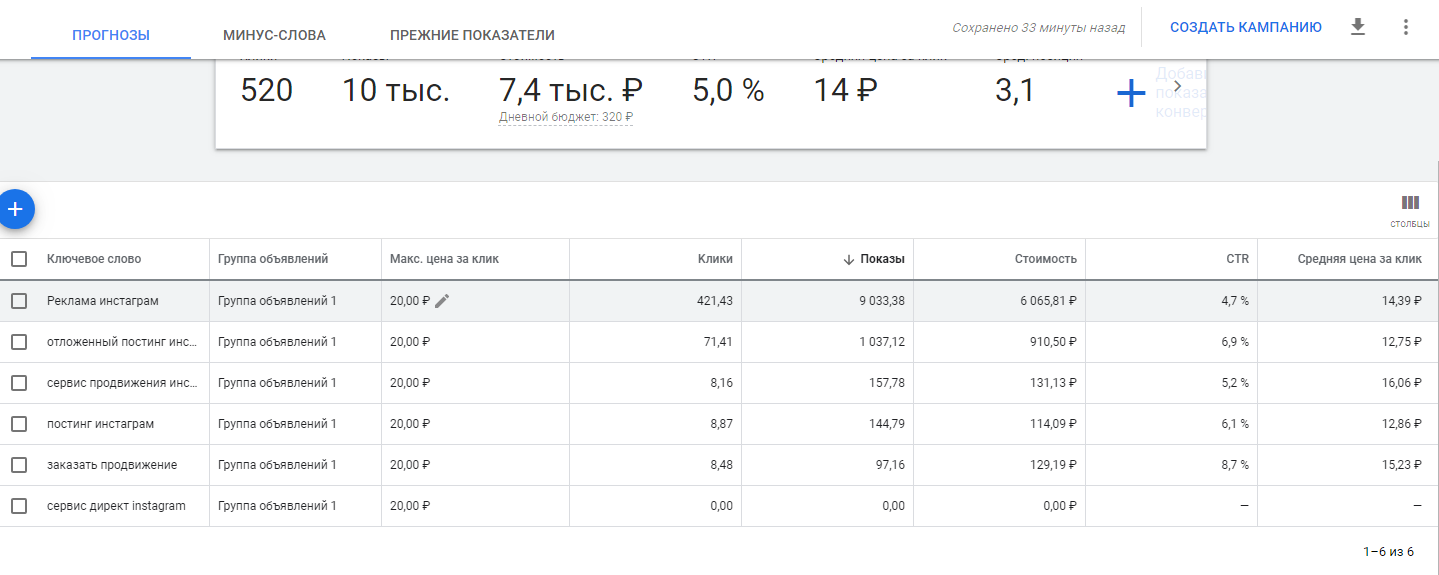Check the Реклама инстаграм row checkbox
The width and height of the screenshot is (1439, 575).
click(19, 301)
